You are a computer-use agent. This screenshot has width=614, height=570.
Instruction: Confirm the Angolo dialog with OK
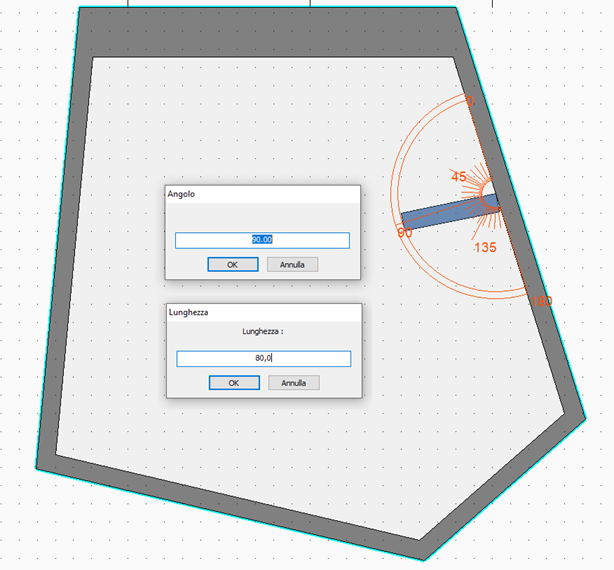(x=233, y=264)
